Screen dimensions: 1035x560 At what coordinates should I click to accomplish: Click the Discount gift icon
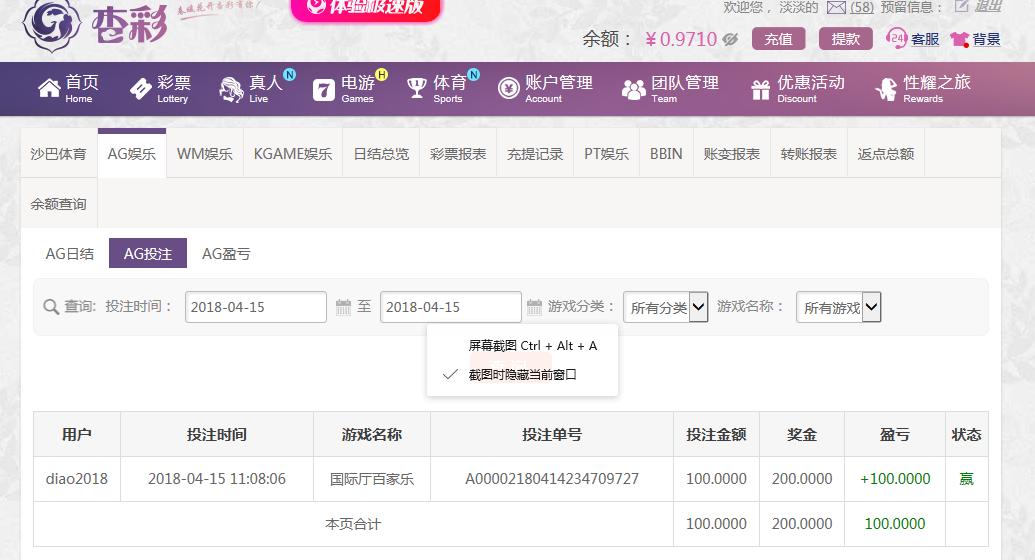coord(760,89)
